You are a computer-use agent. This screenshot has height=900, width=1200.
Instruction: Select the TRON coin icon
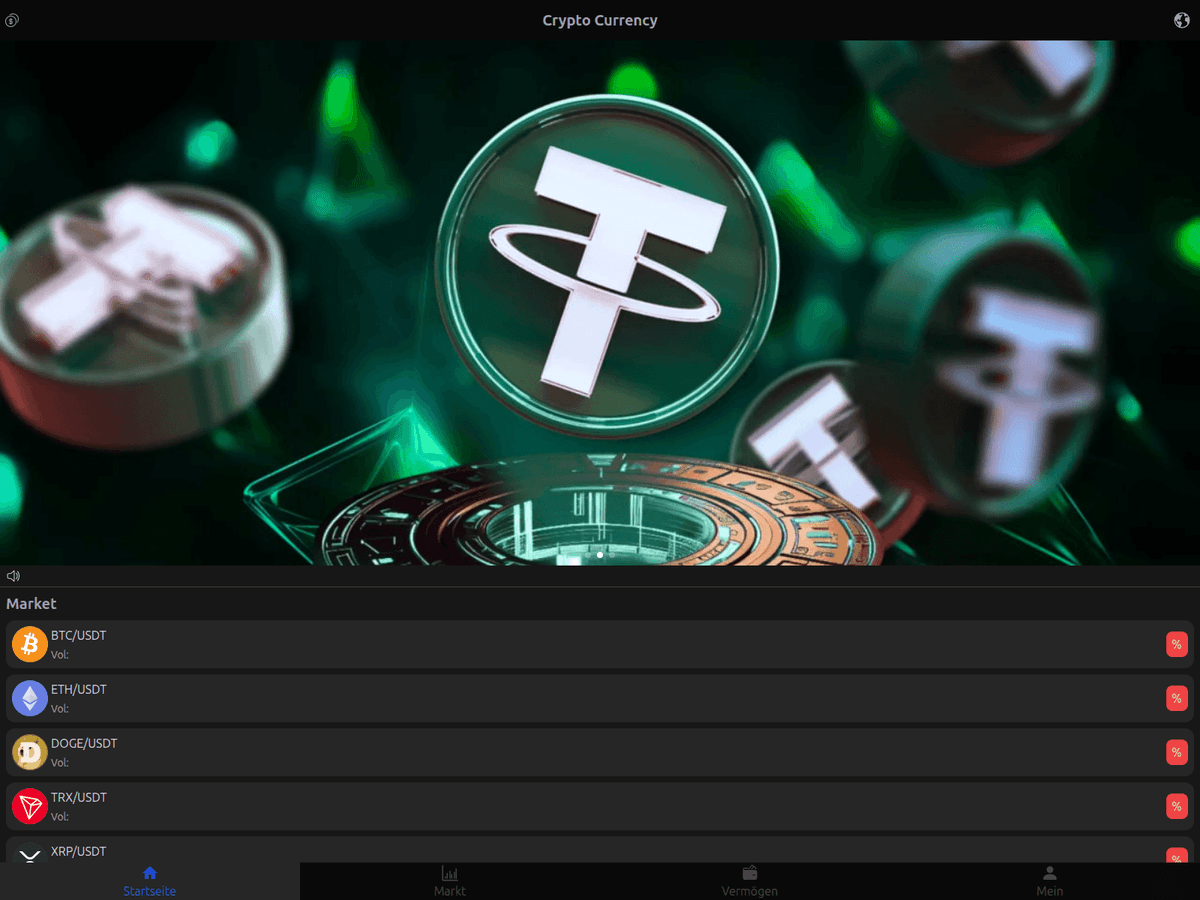click(30, 806)
